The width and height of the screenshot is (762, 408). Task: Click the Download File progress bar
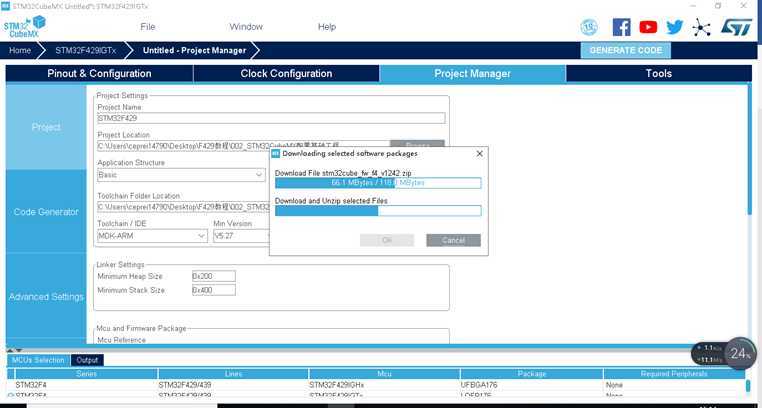(378, 183)
